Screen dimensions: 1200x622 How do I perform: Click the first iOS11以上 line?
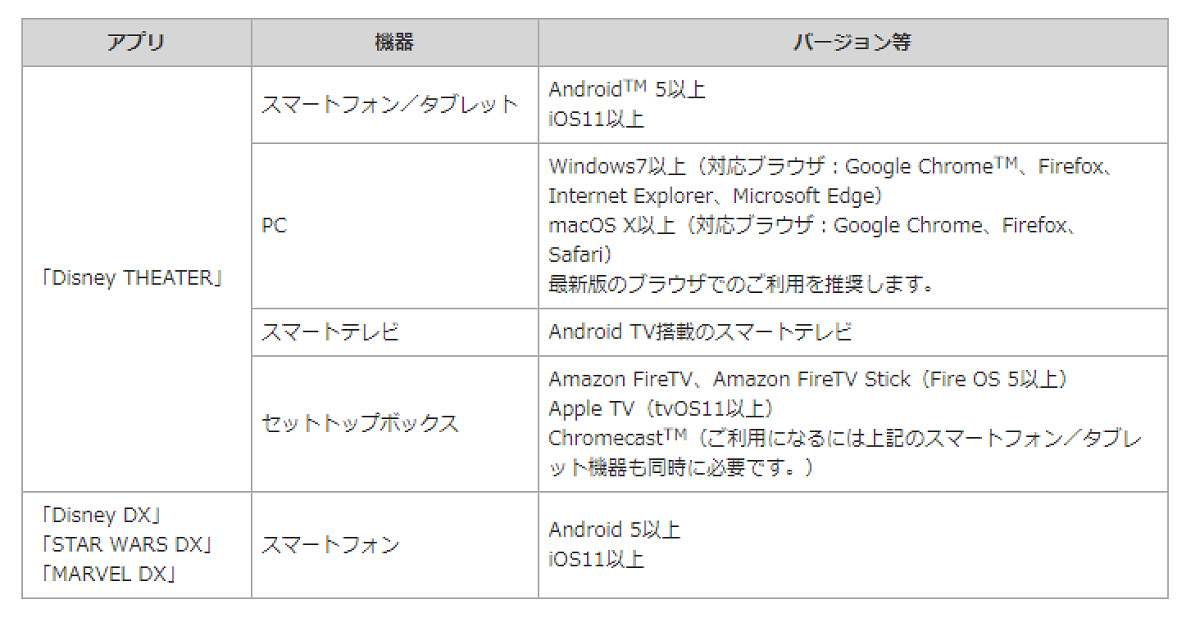coord(596,119)
